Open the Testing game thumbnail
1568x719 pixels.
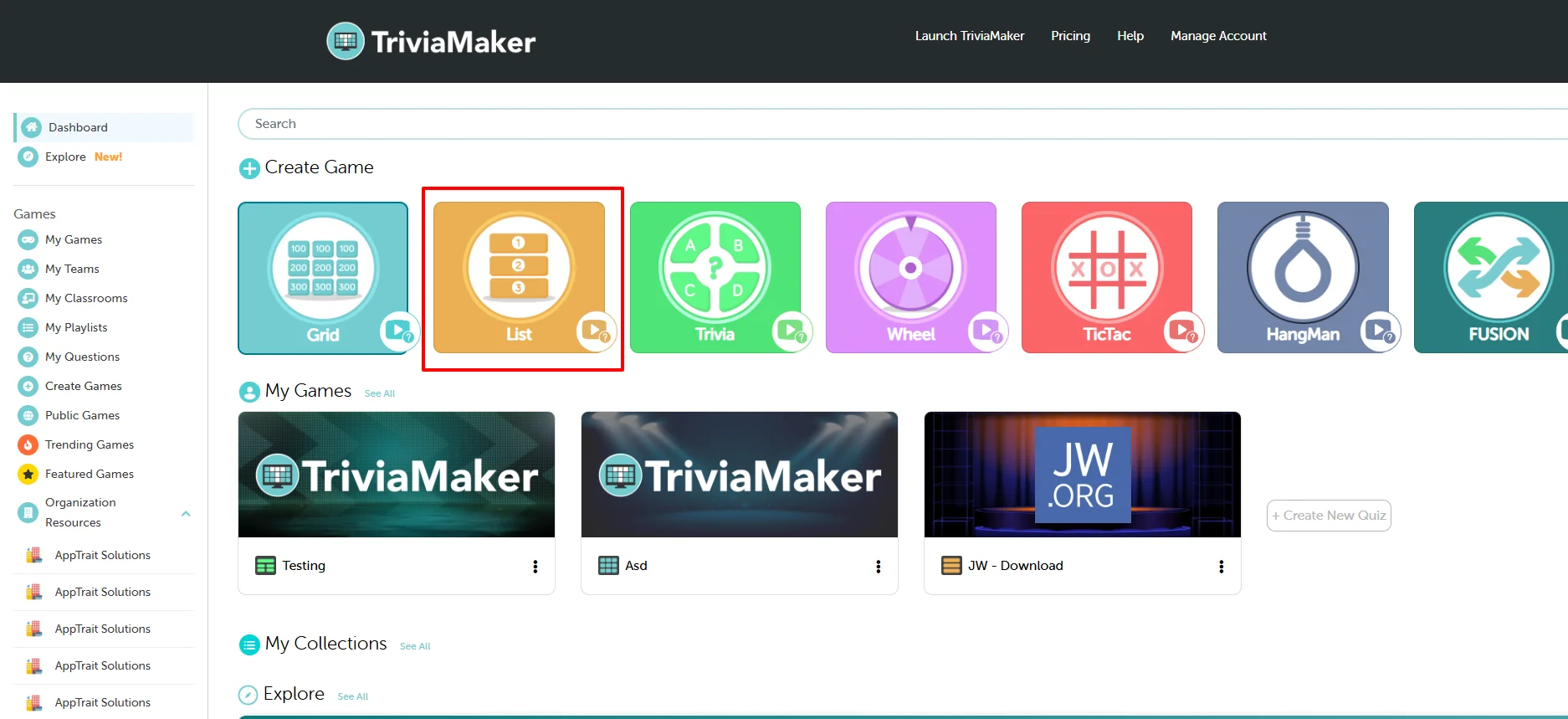(397, 475)
